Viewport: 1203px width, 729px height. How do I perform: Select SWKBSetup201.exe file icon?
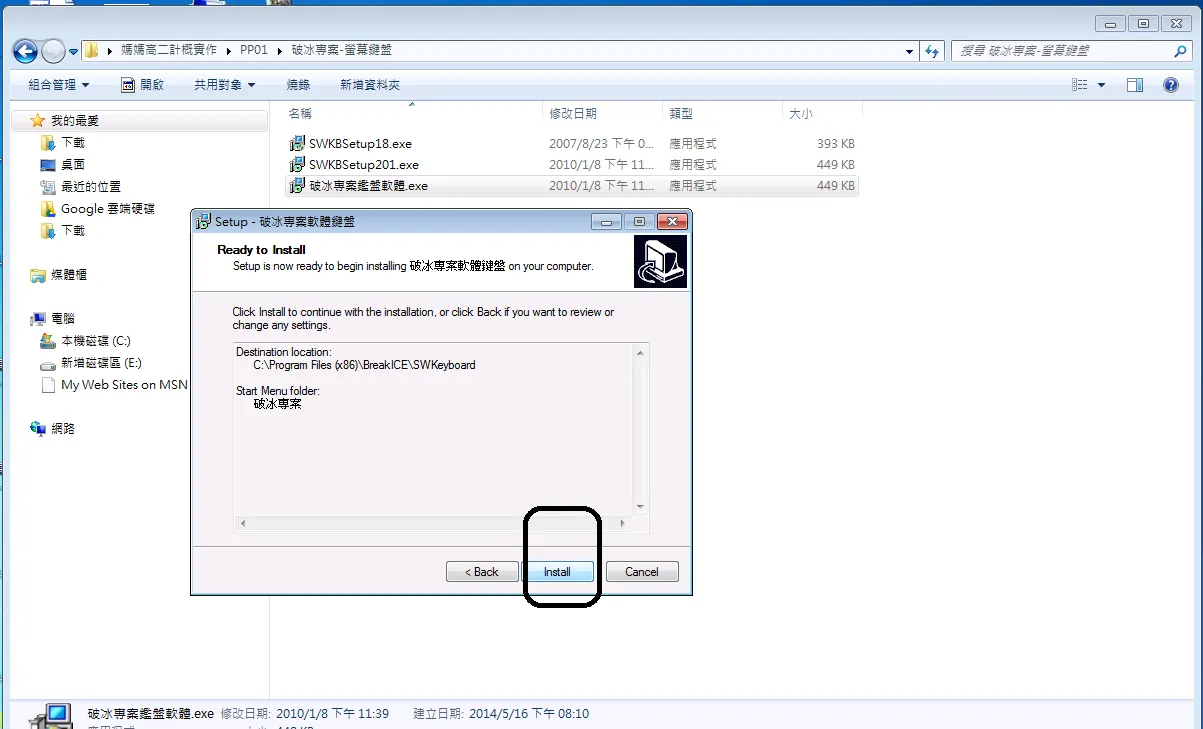coord(297,164)
